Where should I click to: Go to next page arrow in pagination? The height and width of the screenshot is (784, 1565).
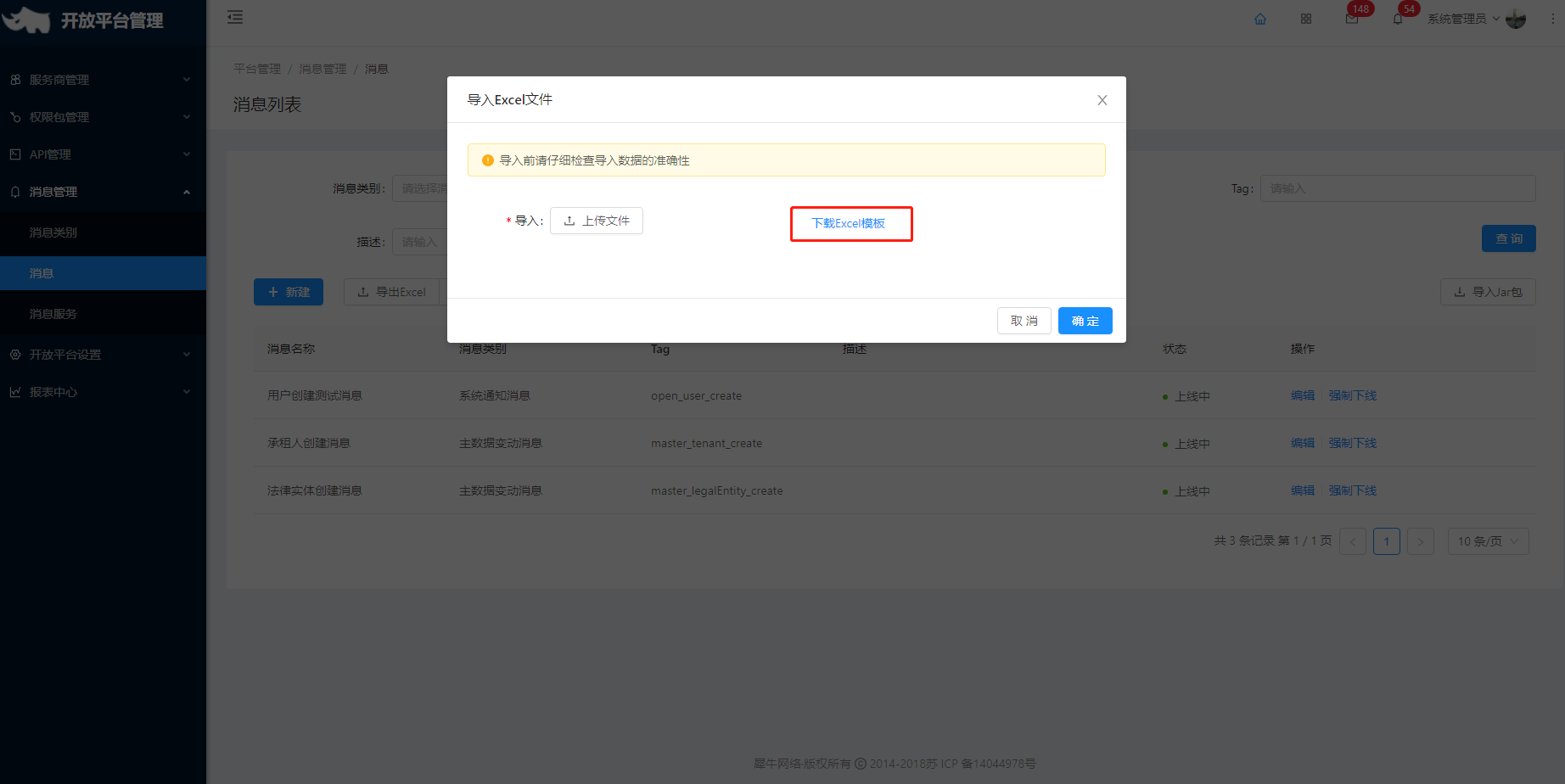[1421, 541]
